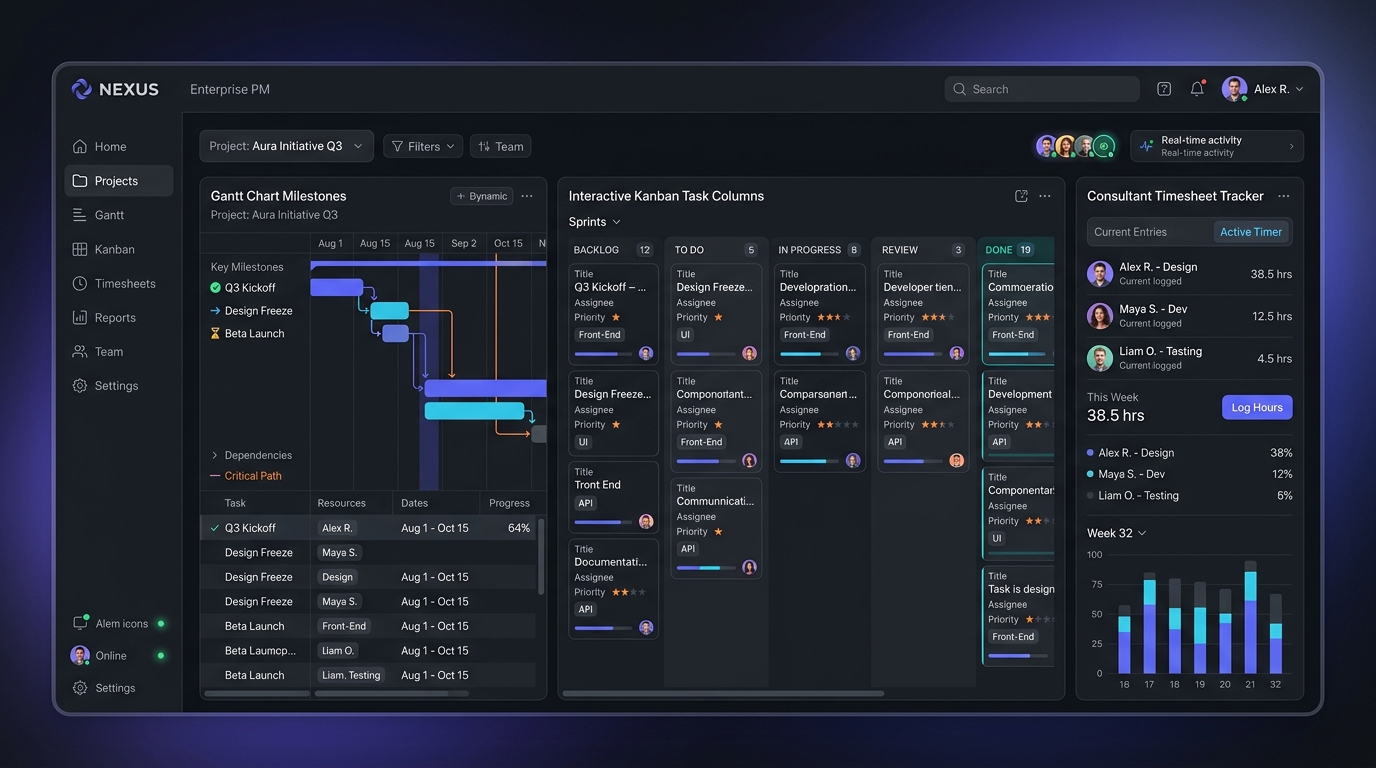Image resolution: width=1376 pixels, height=768 pixels.
Task: Click the Alex R. - Design legend dot
Action: [1090, 453]
